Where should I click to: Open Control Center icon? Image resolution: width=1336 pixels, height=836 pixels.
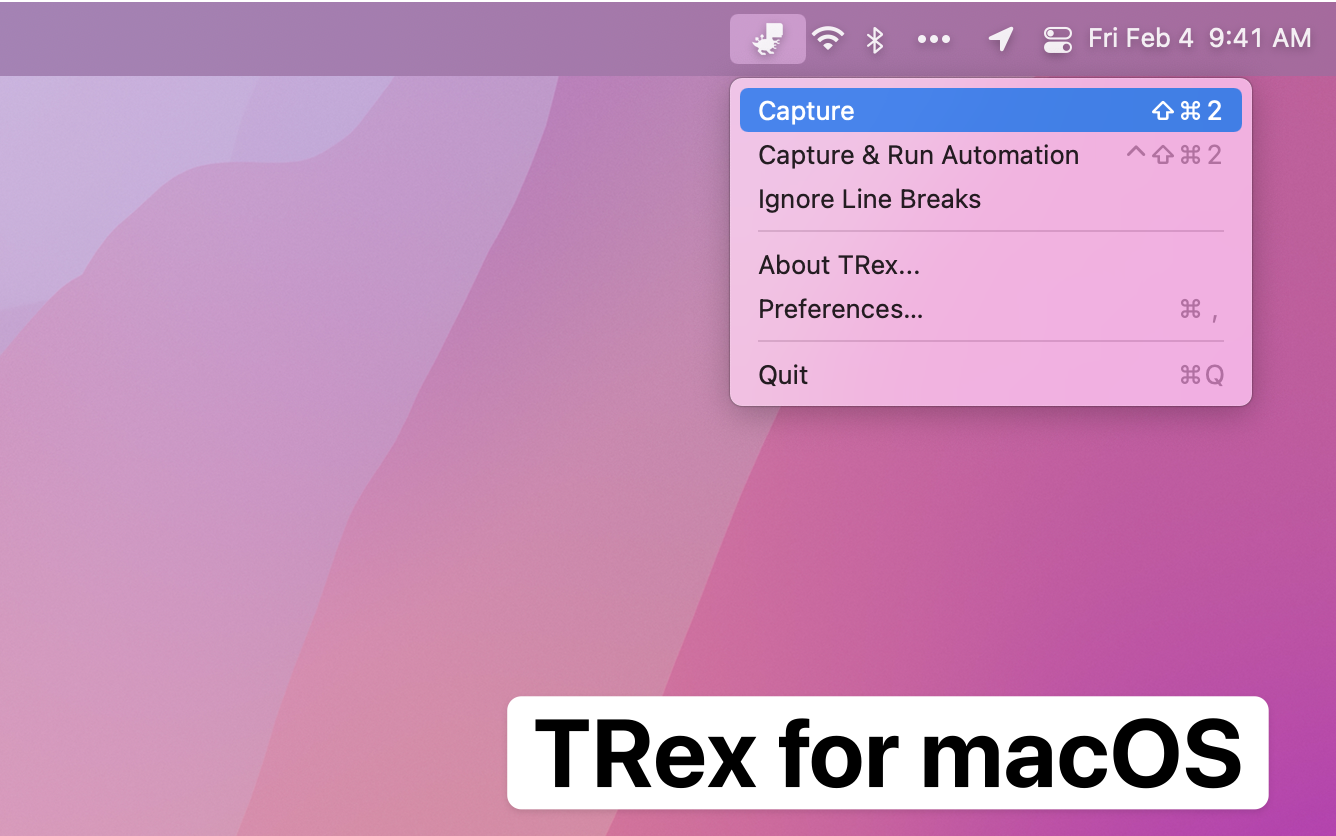[x=1057, y=39]
